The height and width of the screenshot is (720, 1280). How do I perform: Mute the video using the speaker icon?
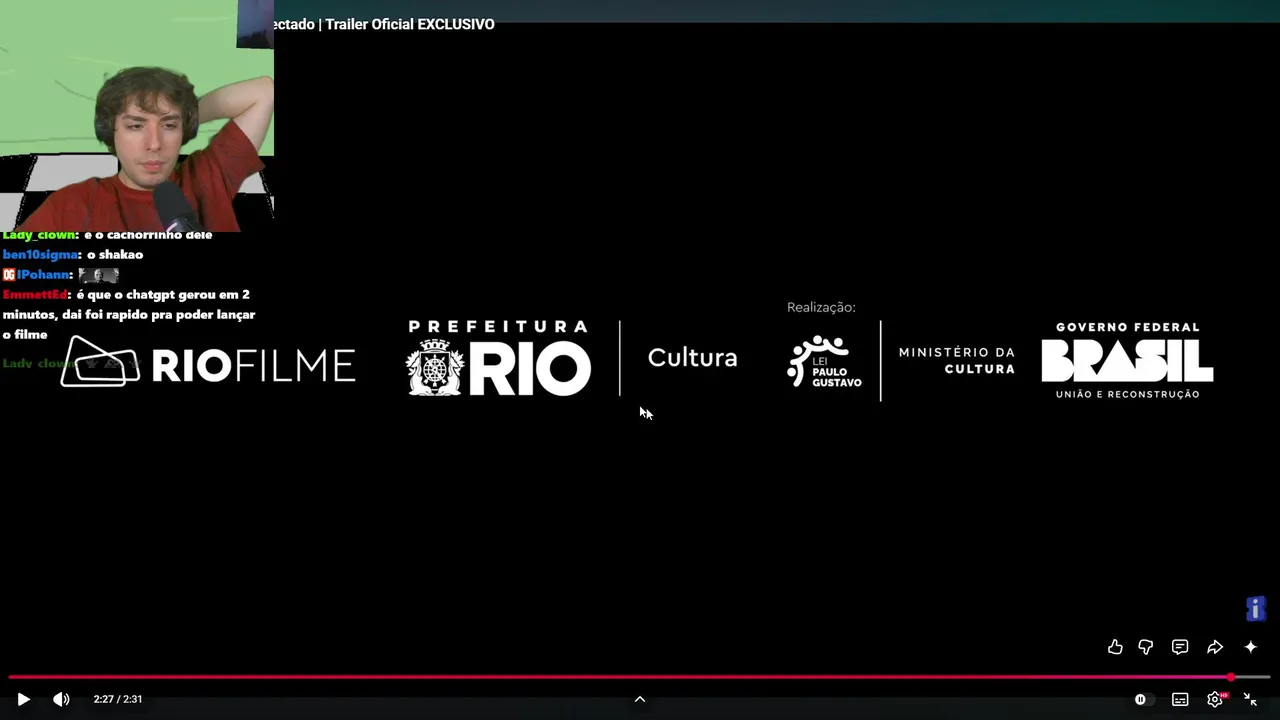[x=61, y=699]
